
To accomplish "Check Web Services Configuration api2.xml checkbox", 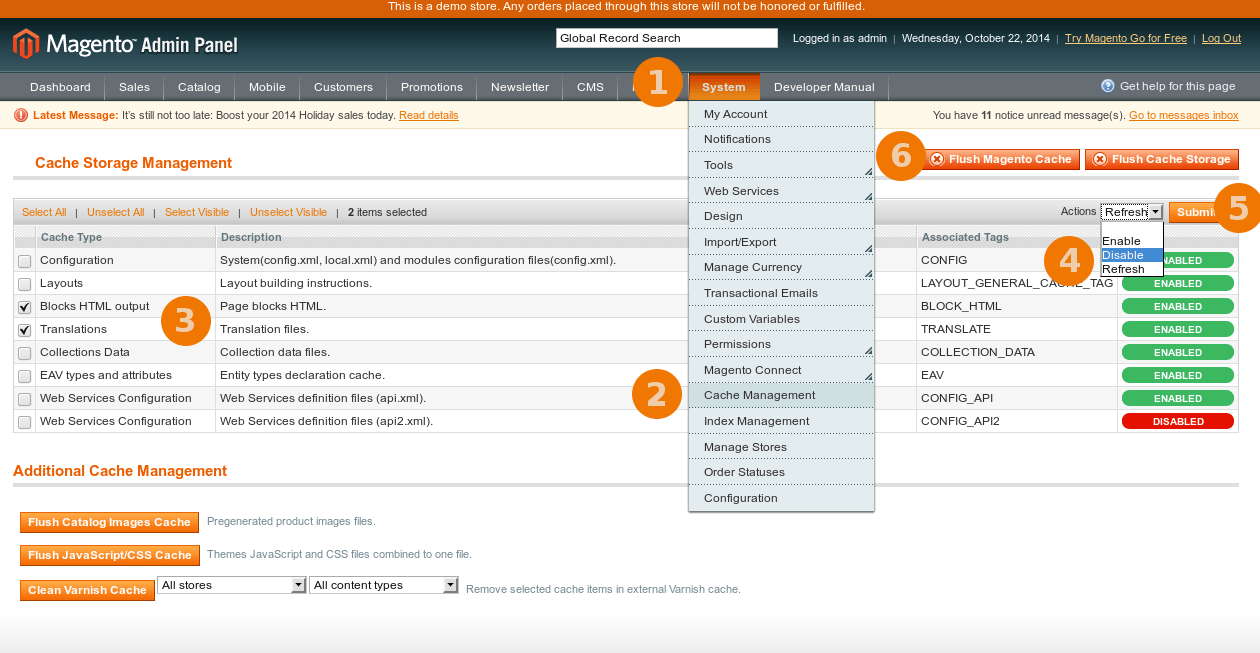I will (x=24, y=422).
